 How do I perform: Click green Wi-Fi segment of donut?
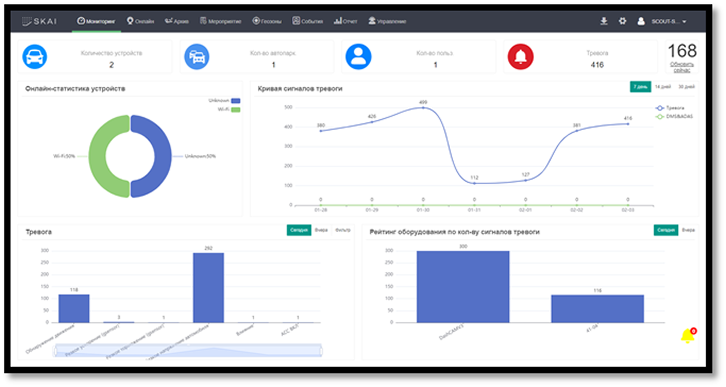(97, 156)
